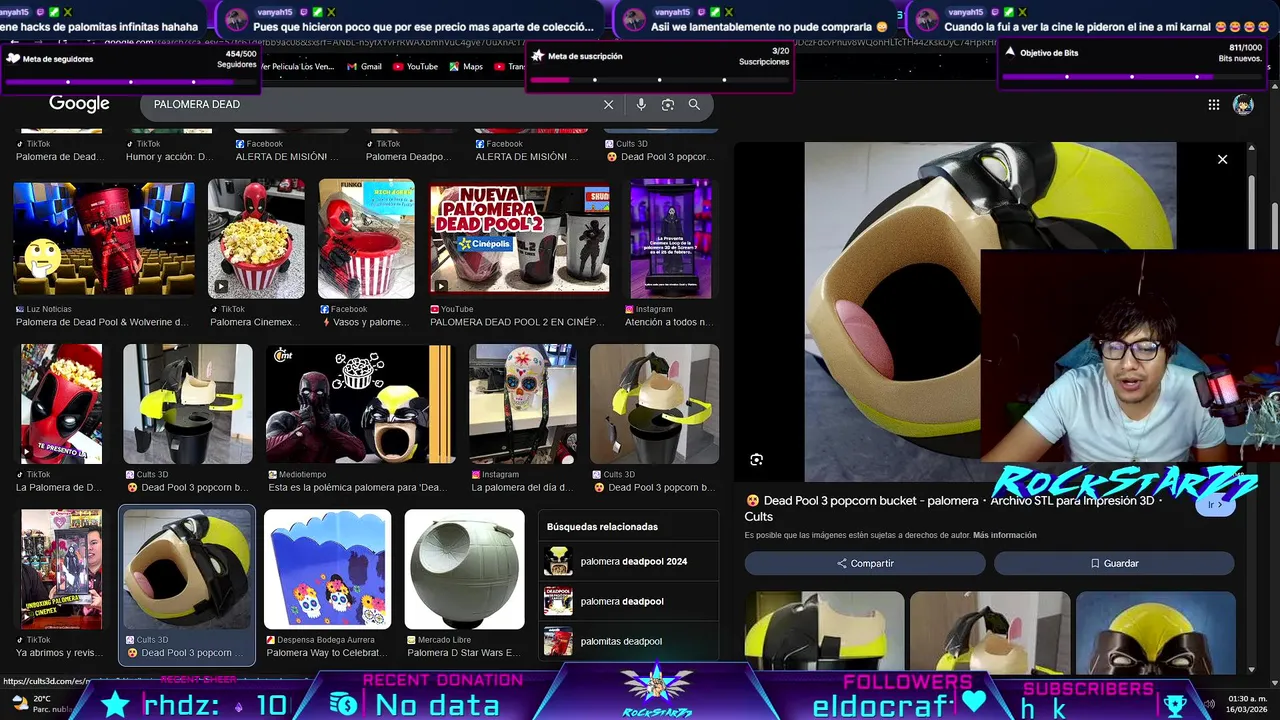Click the trophy icon in Subscribers overlay

tap(1176, 705)
